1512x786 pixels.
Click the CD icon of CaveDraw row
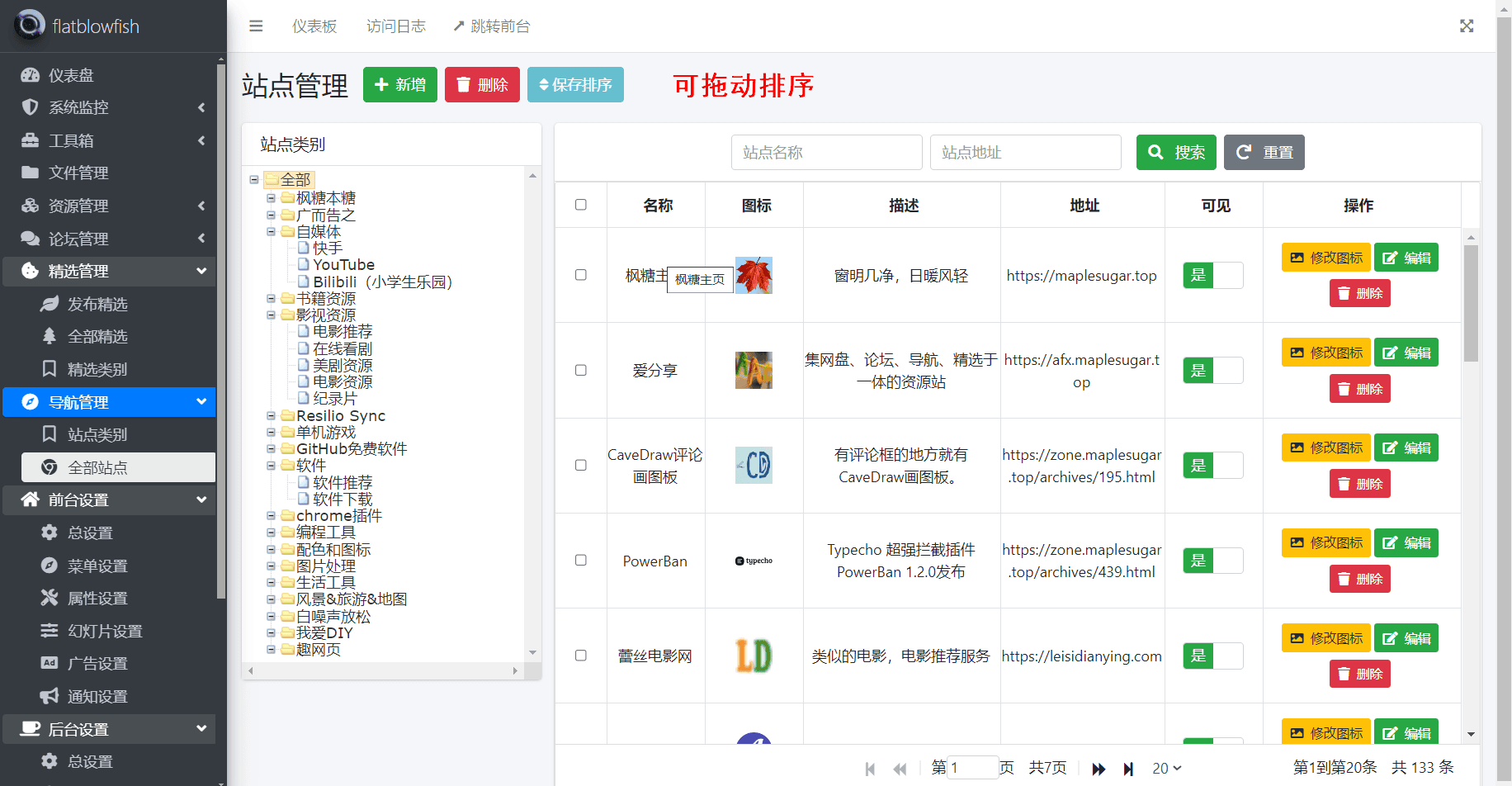(754, 465)
